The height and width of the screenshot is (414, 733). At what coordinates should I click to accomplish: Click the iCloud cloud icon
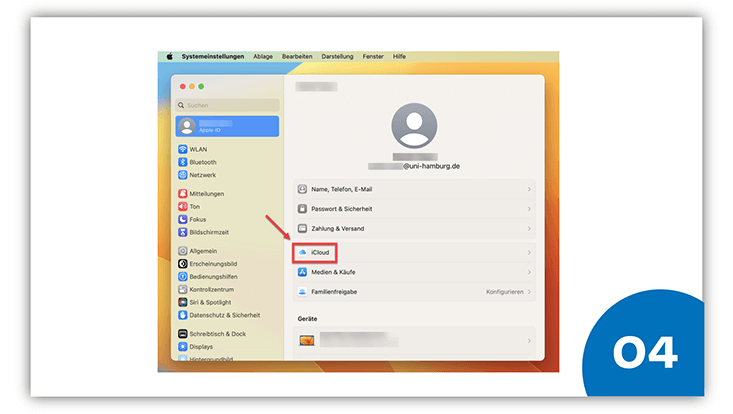[302, 252]
